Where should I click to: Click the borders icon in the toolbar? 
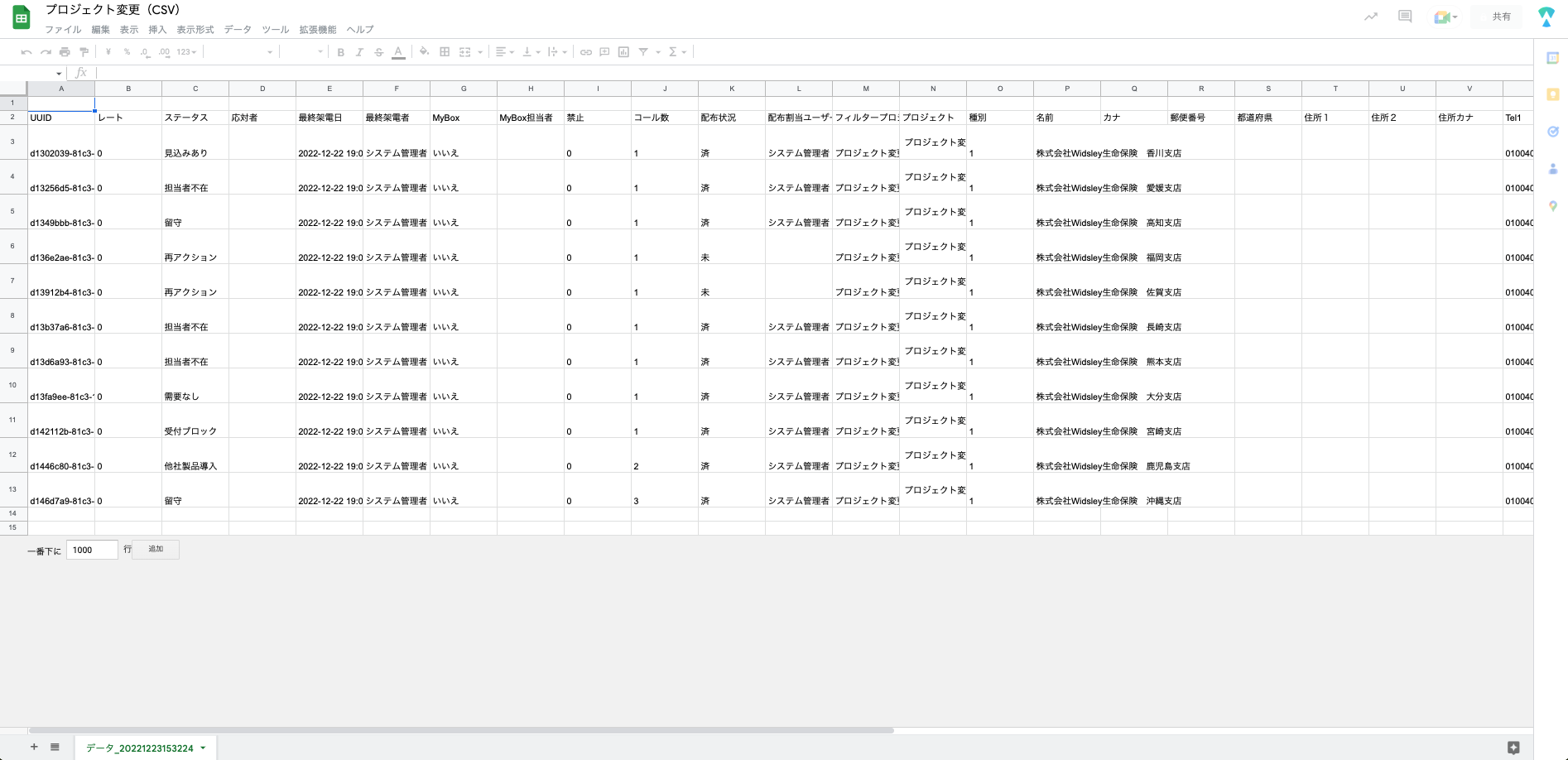445,52
